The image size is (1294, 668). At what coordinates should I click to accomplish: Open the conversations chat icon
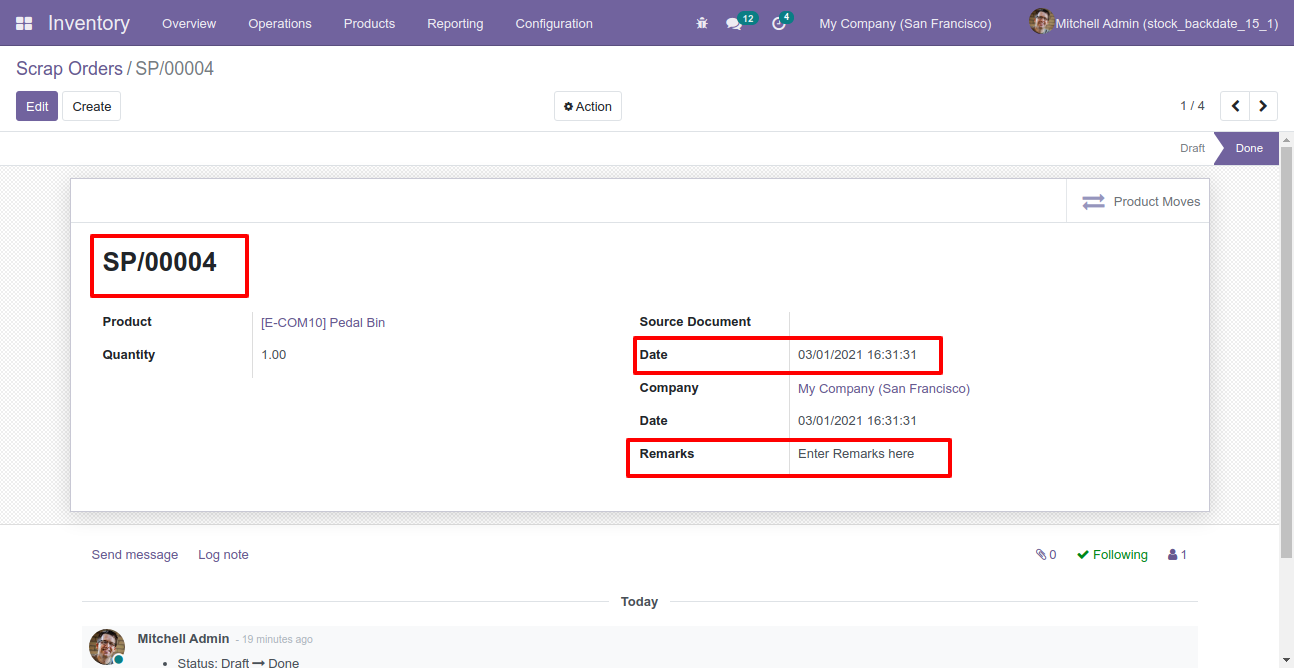pyautogui.click(x=735, y=23)
